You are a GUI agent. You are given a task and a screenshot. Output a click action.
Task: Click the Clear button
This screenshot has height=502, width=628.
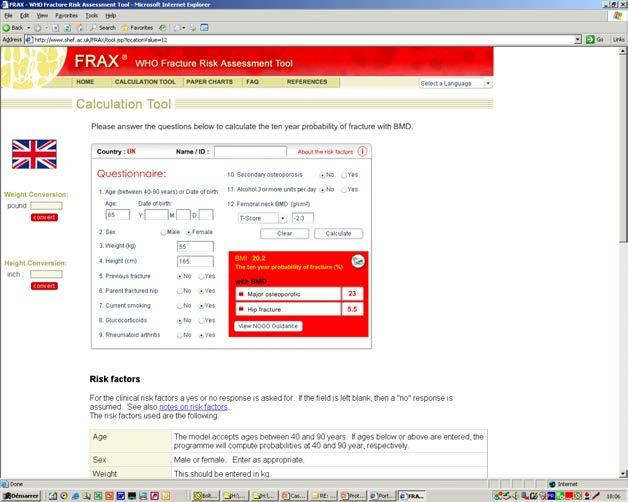pyautogui.click(x=284, y=233)
